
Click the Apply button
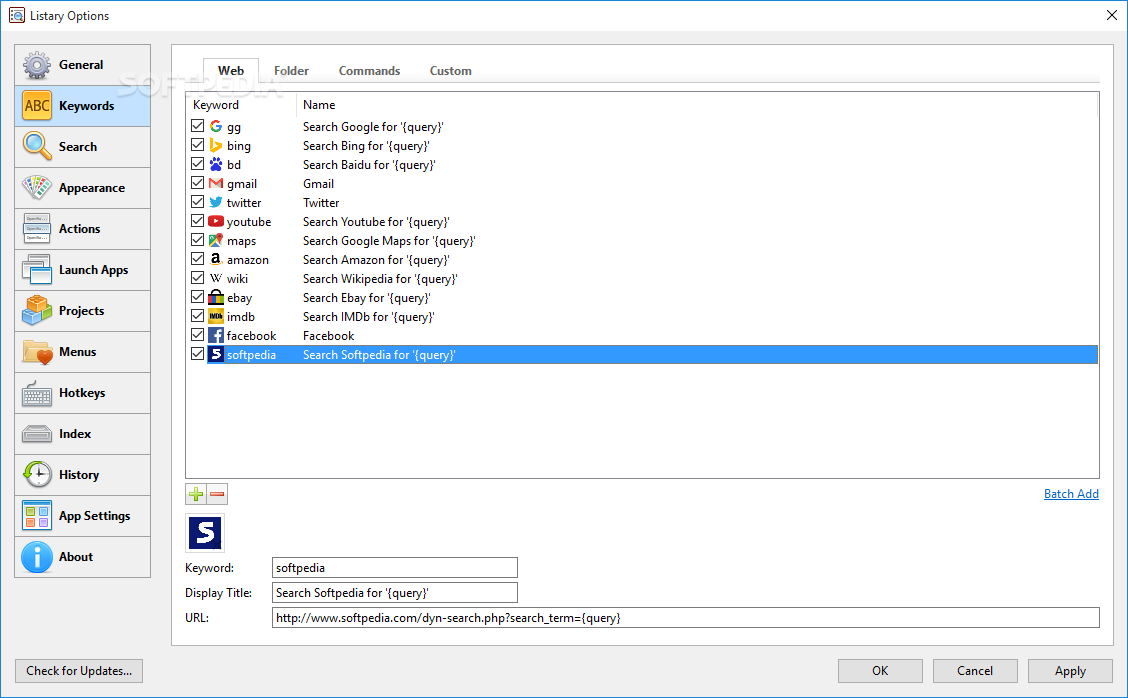pos(1070,671)
